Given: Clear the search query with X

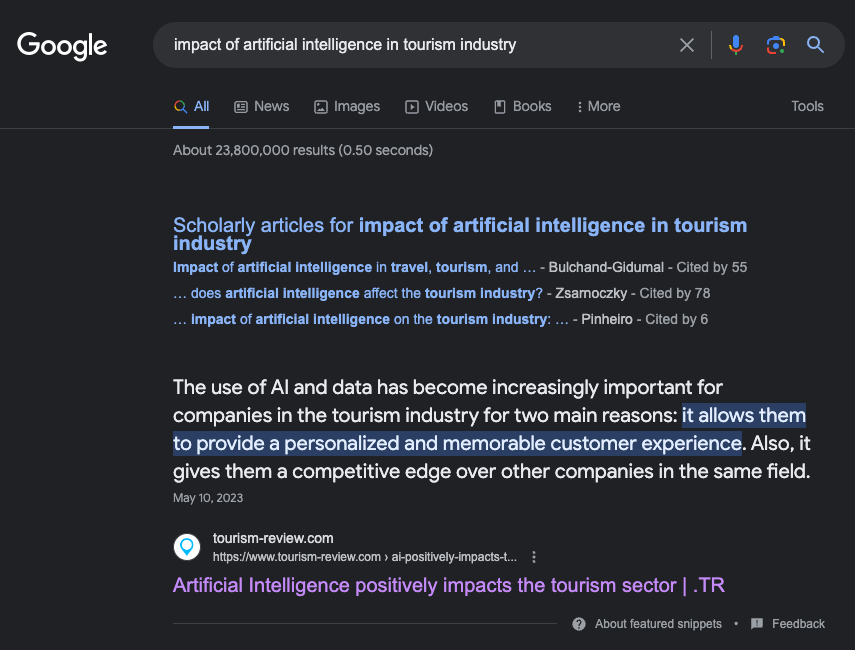Looking at the screenshot, I should point(687,45).
